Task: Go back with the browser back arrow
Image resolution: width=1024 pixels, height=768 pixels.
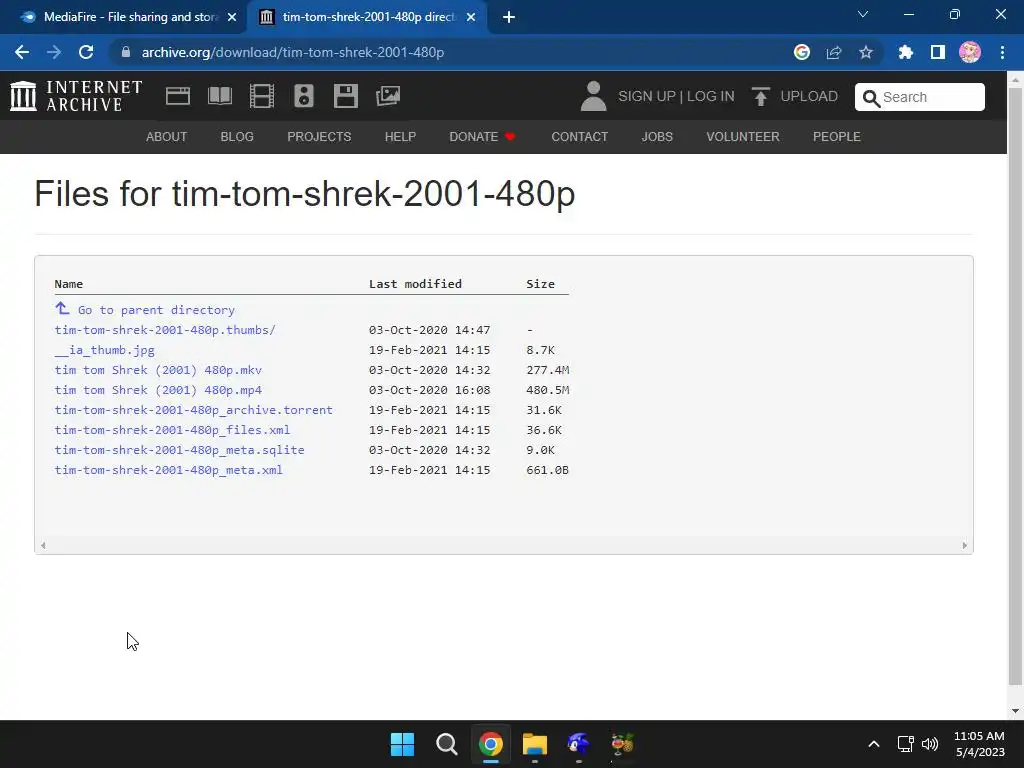Action: [22, 52]
